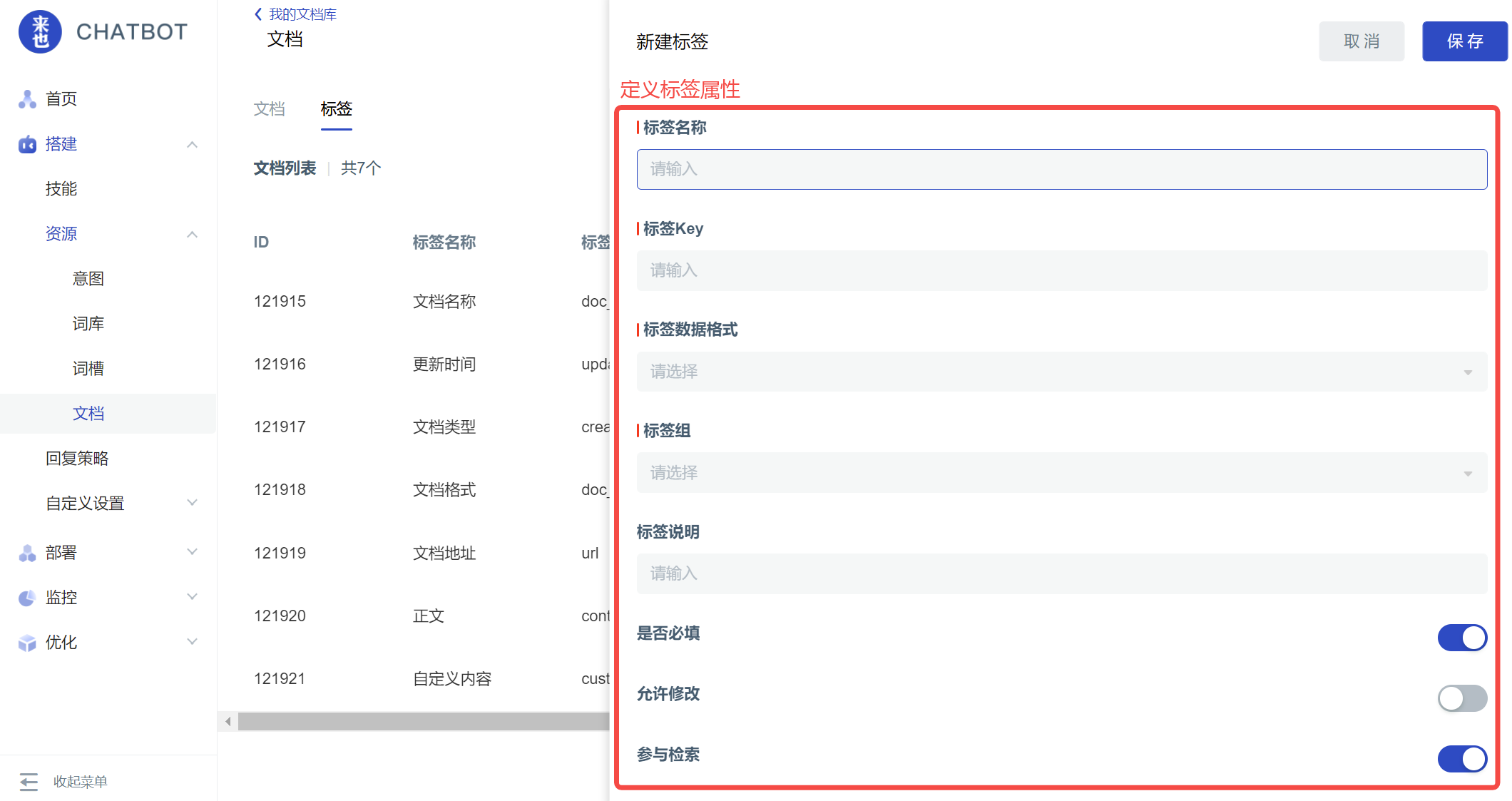Switch to the 标签 tab
The width and height of the screenshot is (1512, 801).
(337, 109)
